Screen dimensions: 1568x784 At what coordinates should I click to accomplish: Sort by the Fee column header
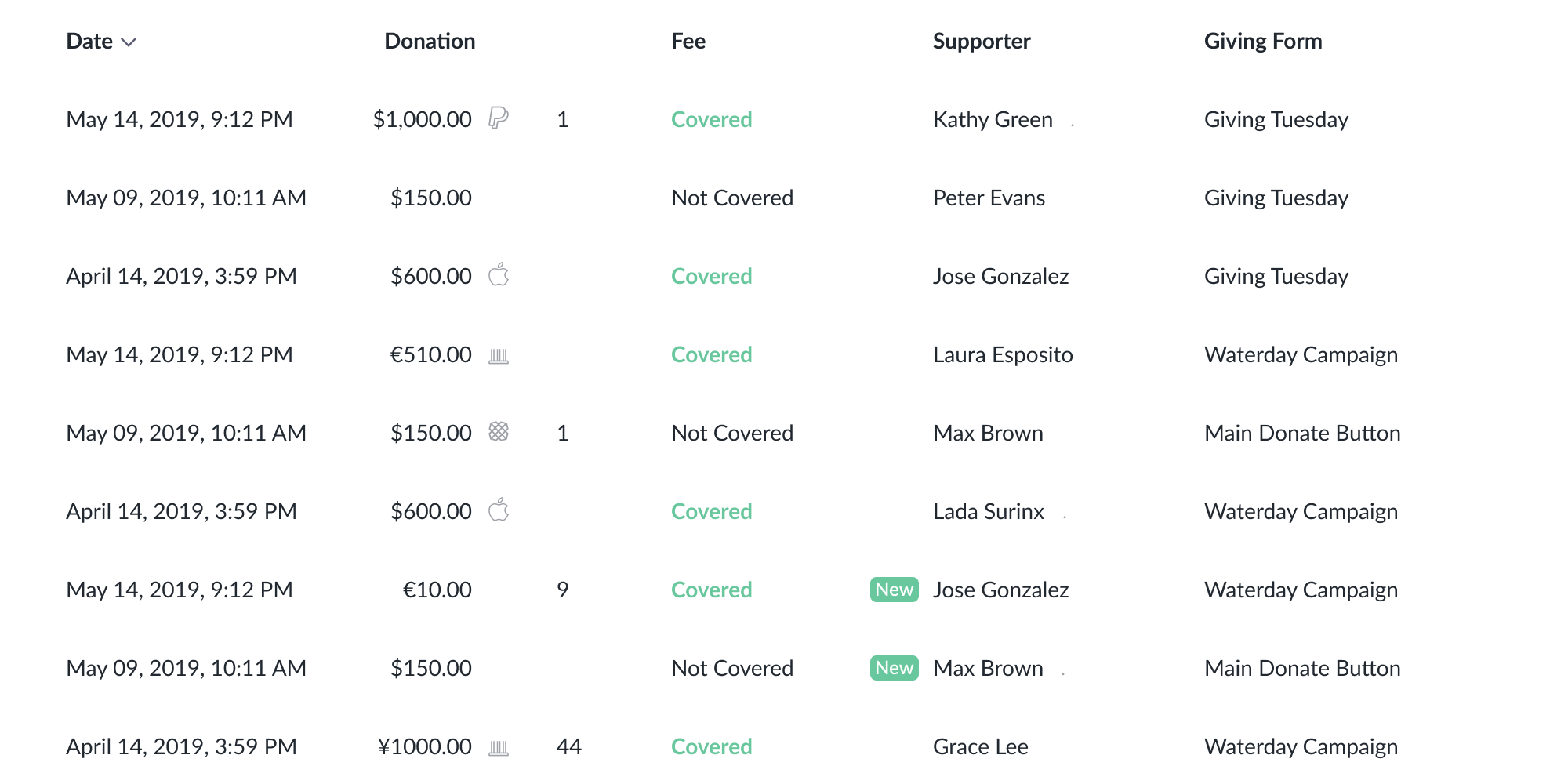click(x=688, y=41)
